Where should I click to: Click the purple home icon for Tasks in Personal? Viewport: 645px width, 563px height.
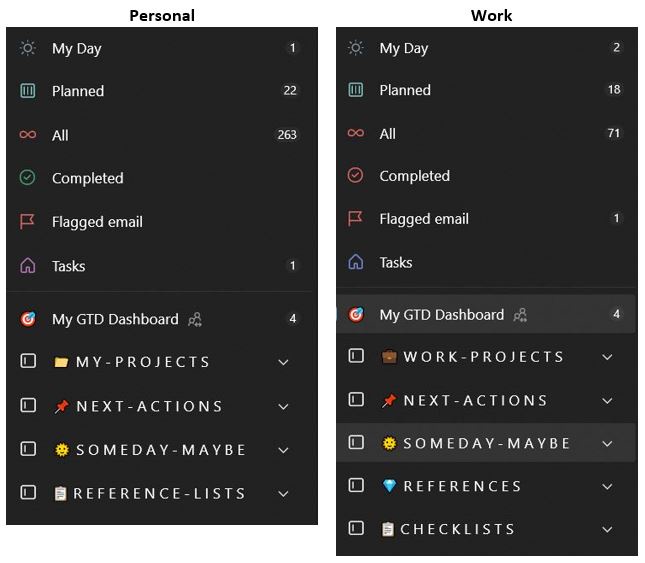(x=28, y=266)
